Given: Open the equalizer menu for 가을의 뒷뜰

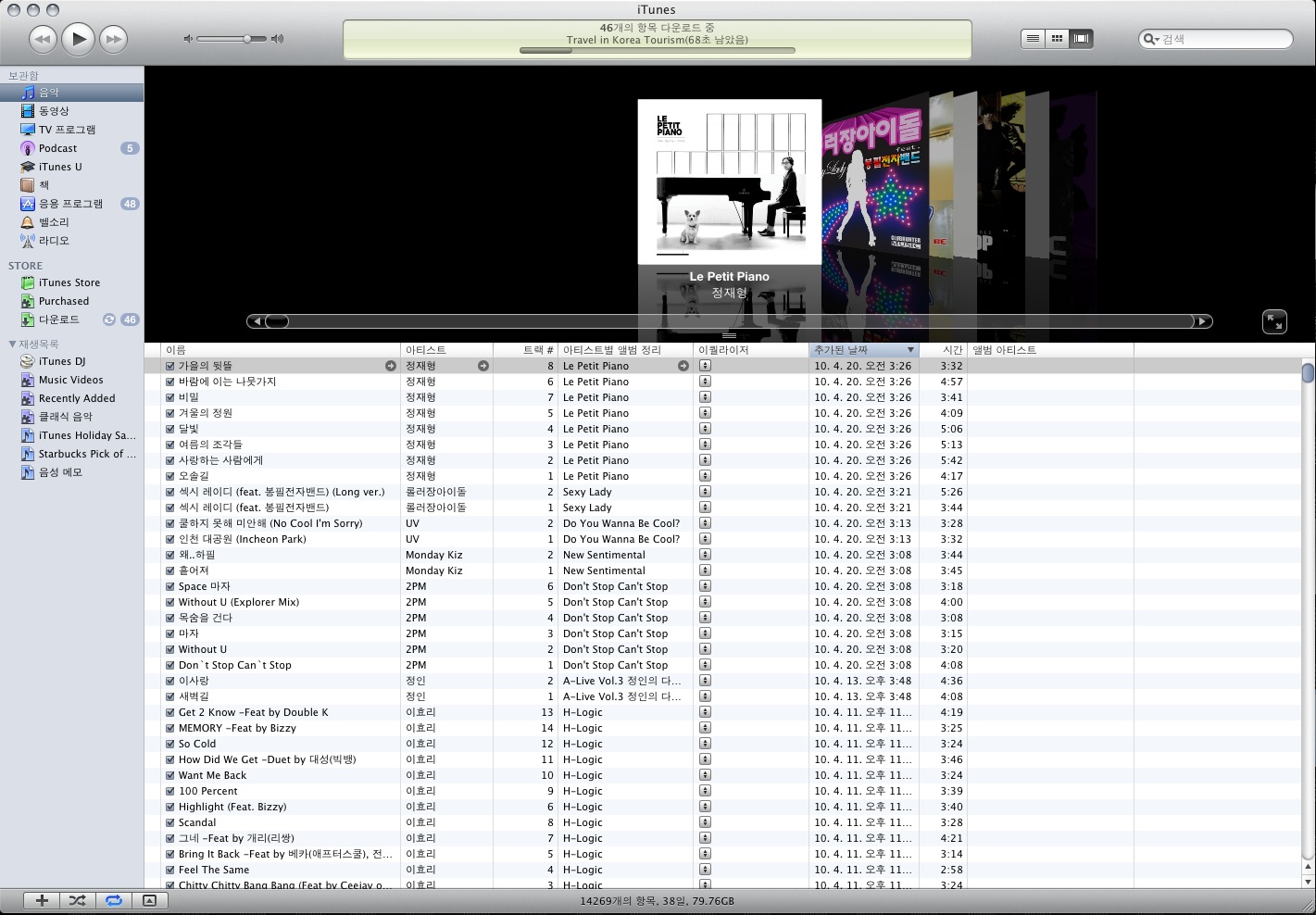Looking at the screenshot, I should (x=705, y=366).
